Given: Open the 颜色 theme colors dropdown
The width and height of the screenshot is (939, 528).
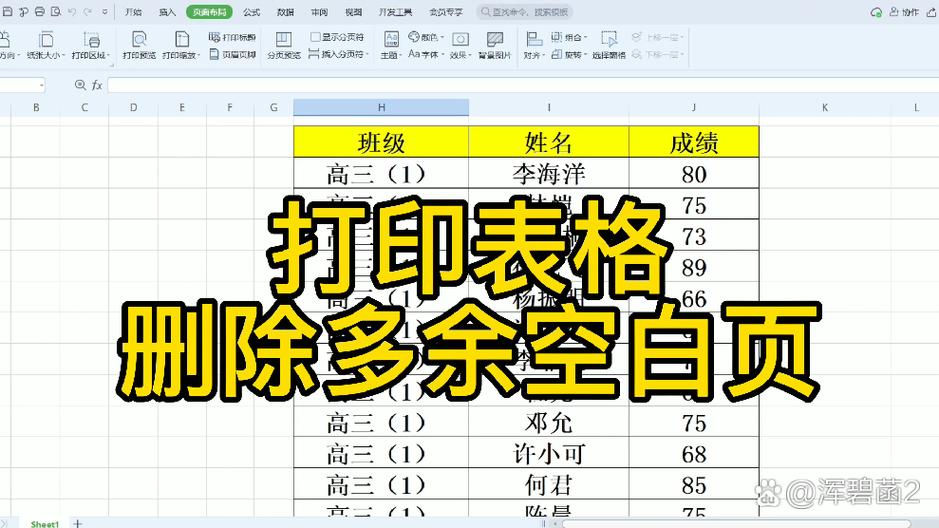Looking at the screenshot, I should click(426, 37).
